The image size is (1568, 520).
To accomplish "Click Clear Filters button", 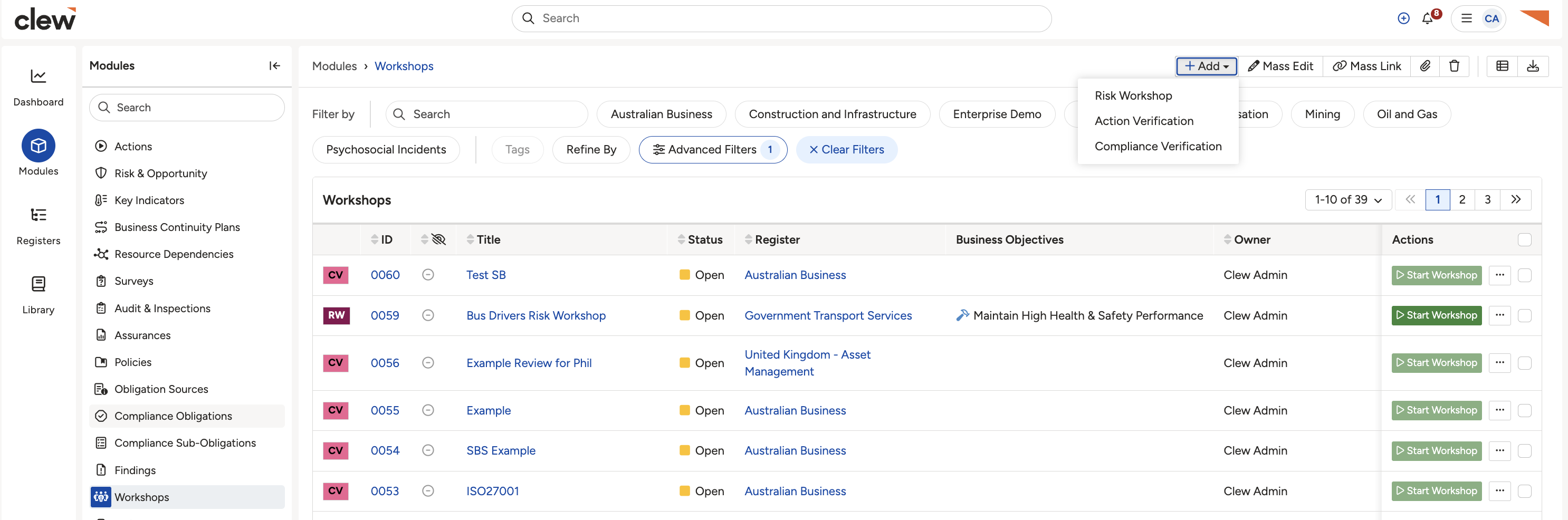I will [846, 150].
